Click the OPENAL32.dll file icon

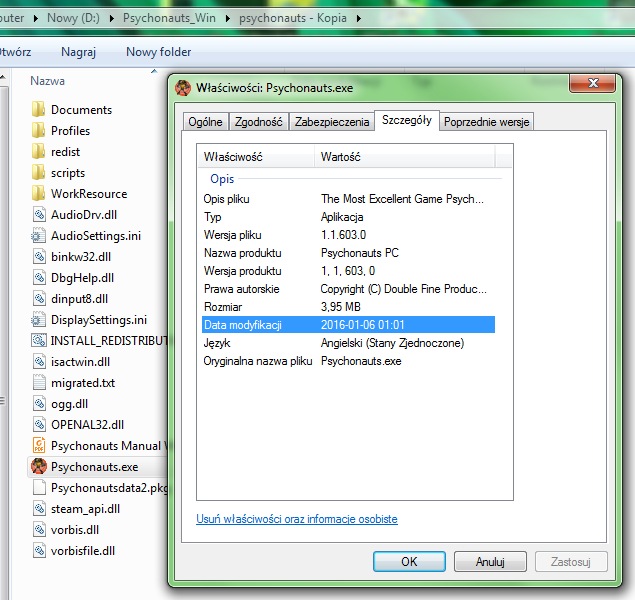click(x=39, y=425)
